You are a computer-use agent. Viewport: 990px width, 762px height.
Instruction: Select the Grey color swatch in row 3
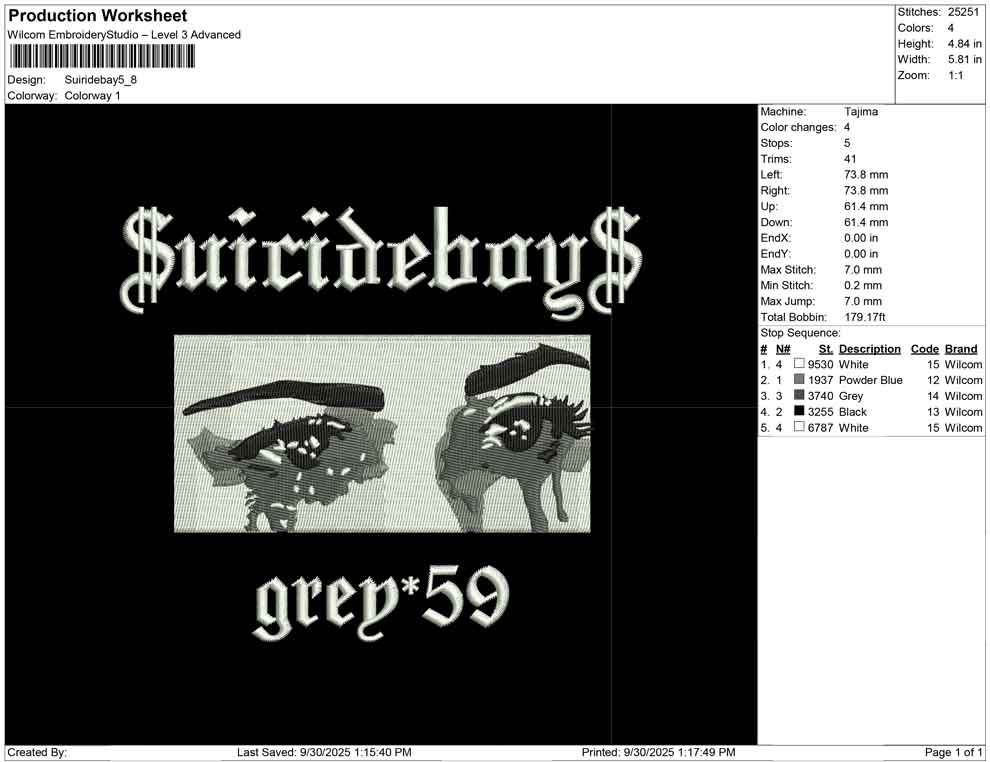[x=799, y=395]
